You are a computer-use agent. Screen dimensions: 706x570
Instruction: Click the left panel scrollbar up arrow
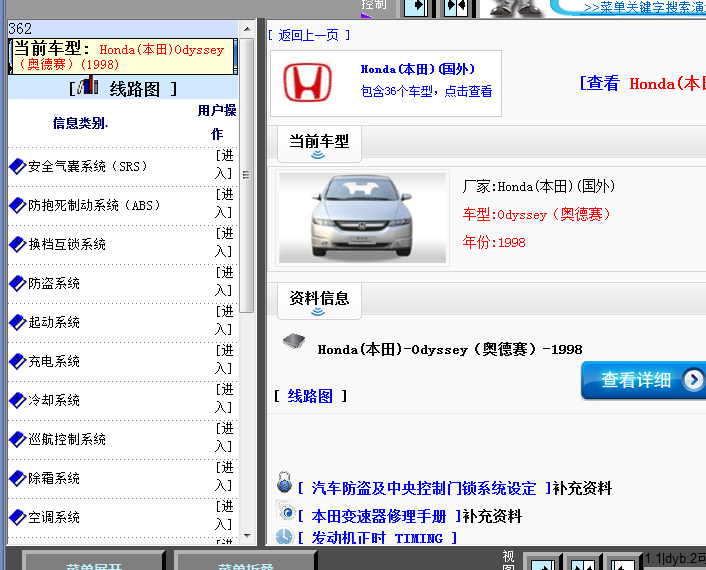pos(247,29)
